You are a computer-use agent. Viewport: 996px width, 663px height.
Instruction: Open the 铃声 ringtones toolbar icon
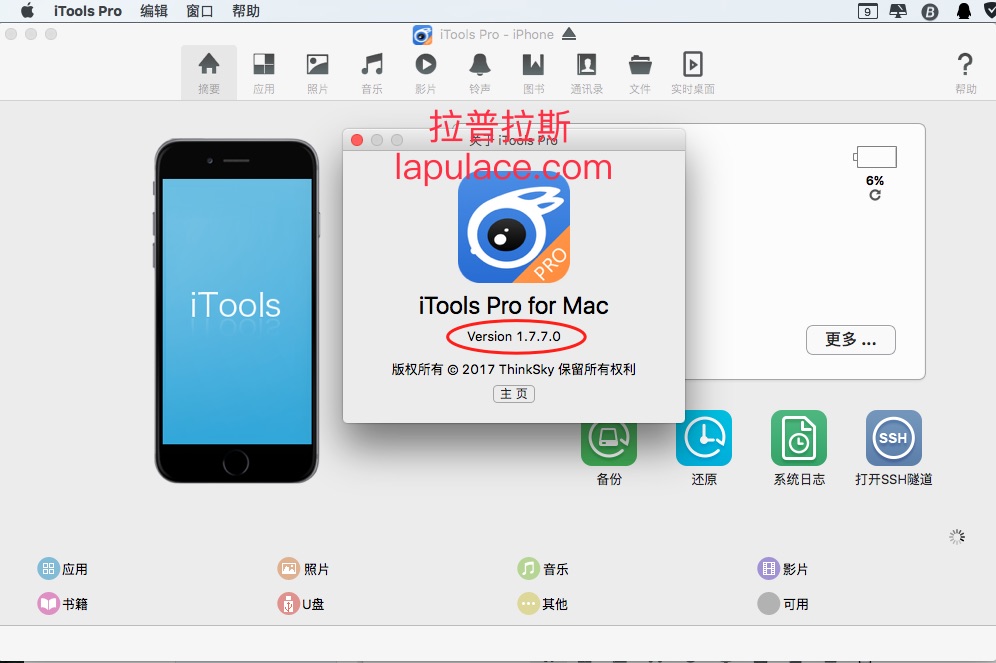[x=480, y=72]
